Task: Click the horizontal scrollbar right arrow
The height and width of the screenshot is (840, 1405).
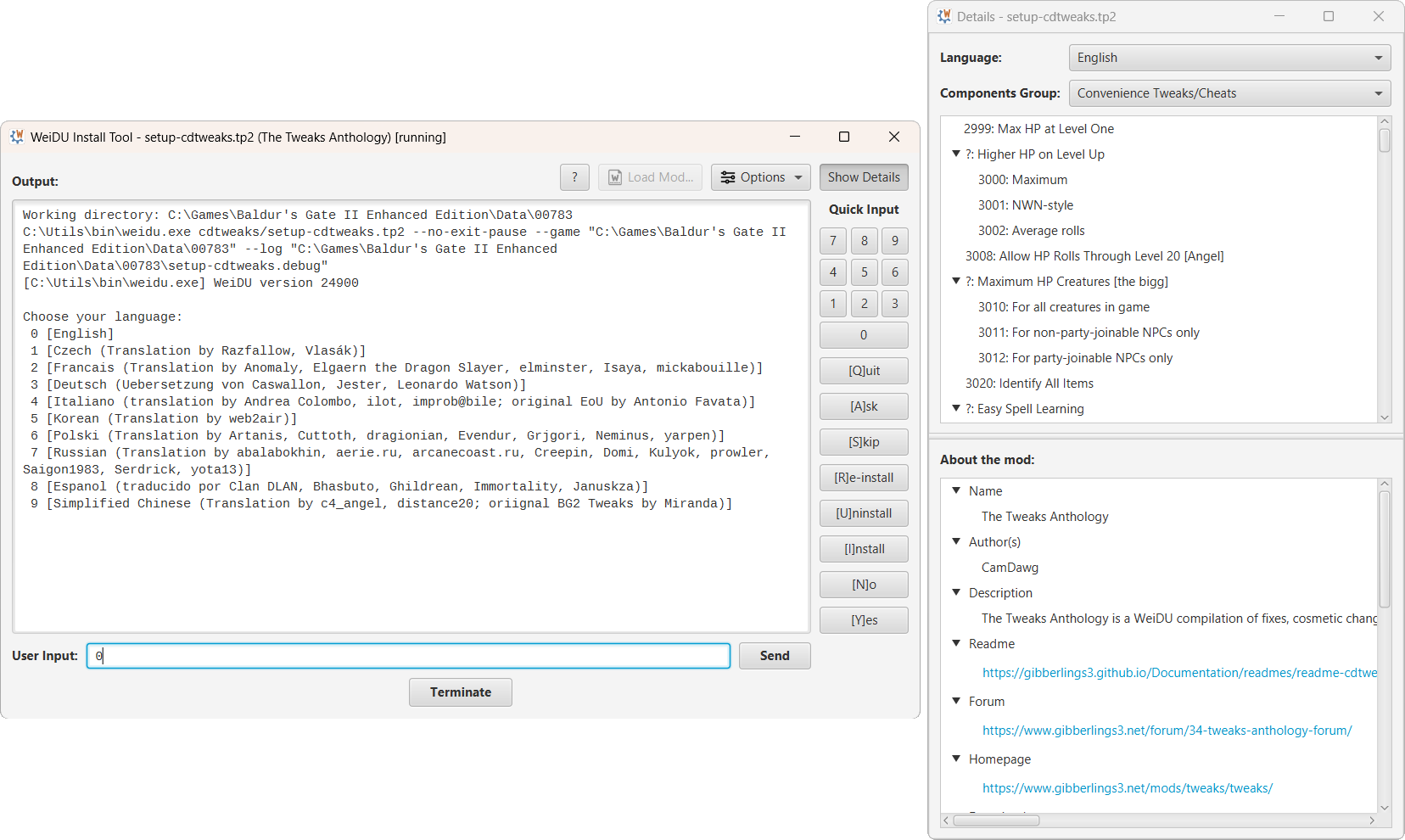Action: pyautogui.click(x=1371, y=820)
